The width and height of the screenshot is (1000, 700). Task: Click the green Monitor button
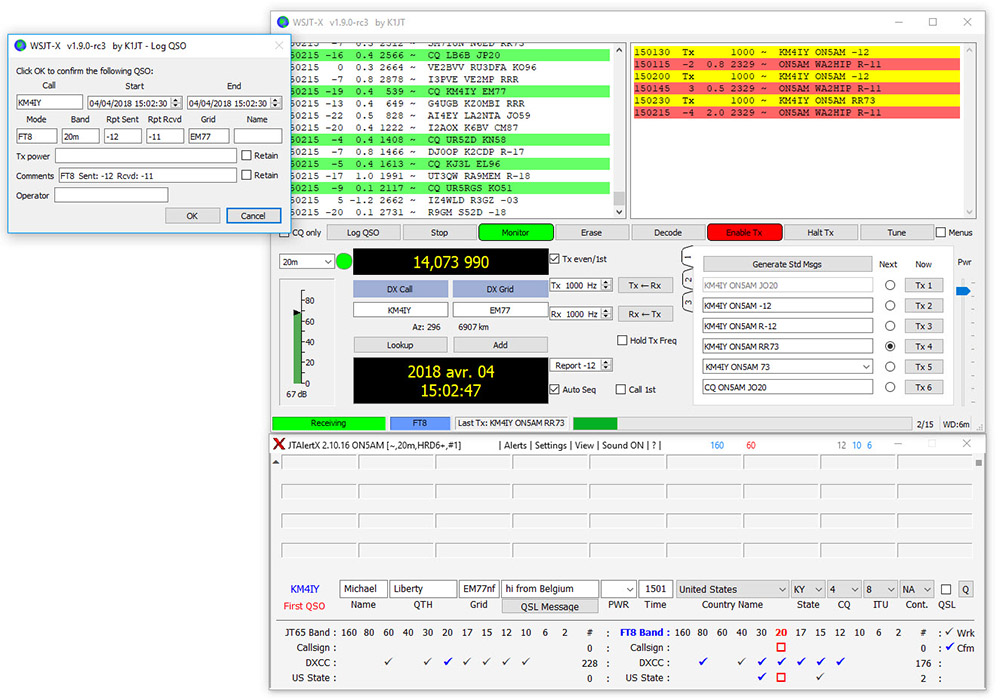pyautogui.click(x=515, y=232)
